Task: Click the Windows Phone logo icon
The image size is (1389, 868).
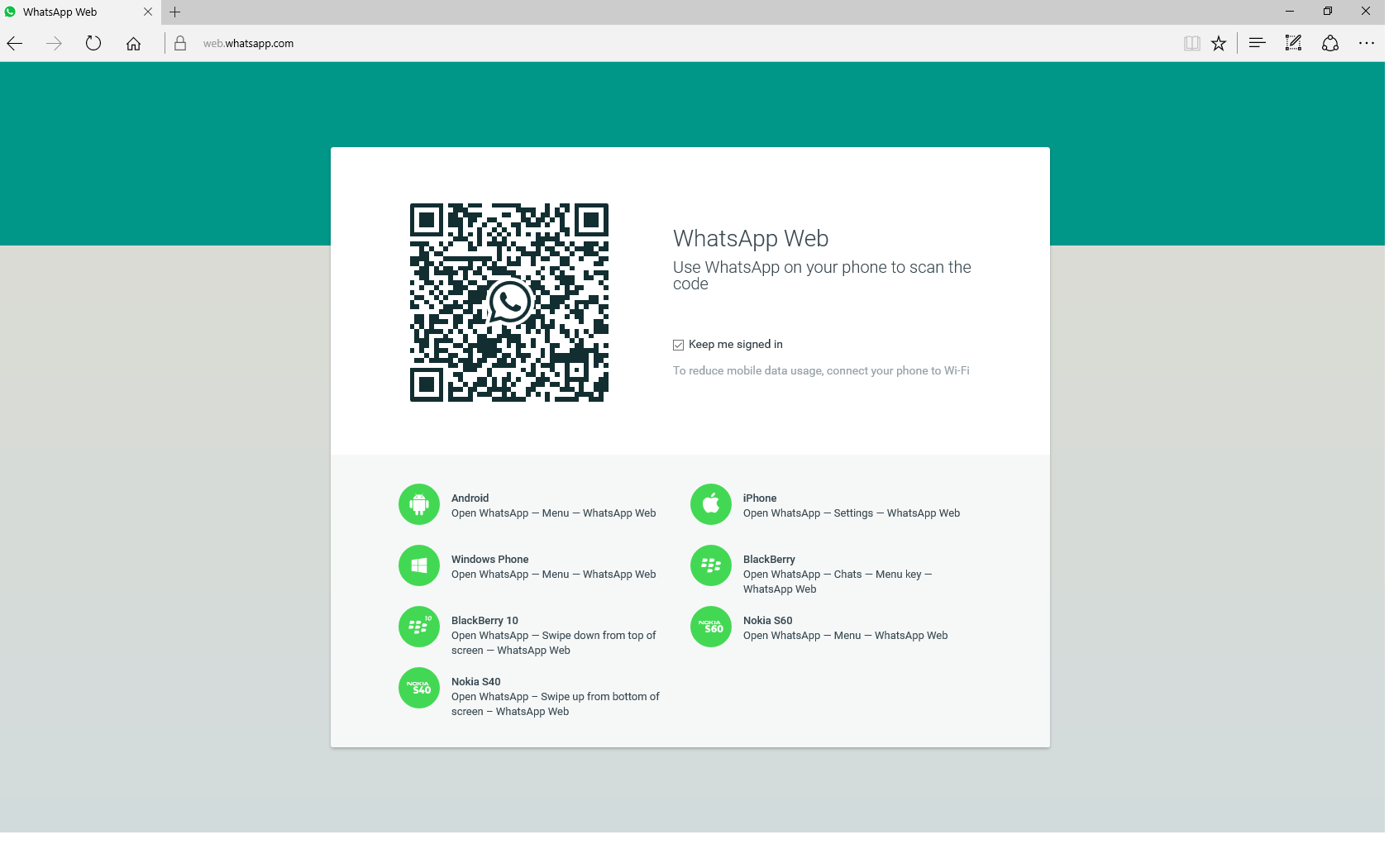Action: [x=419, y=565]
